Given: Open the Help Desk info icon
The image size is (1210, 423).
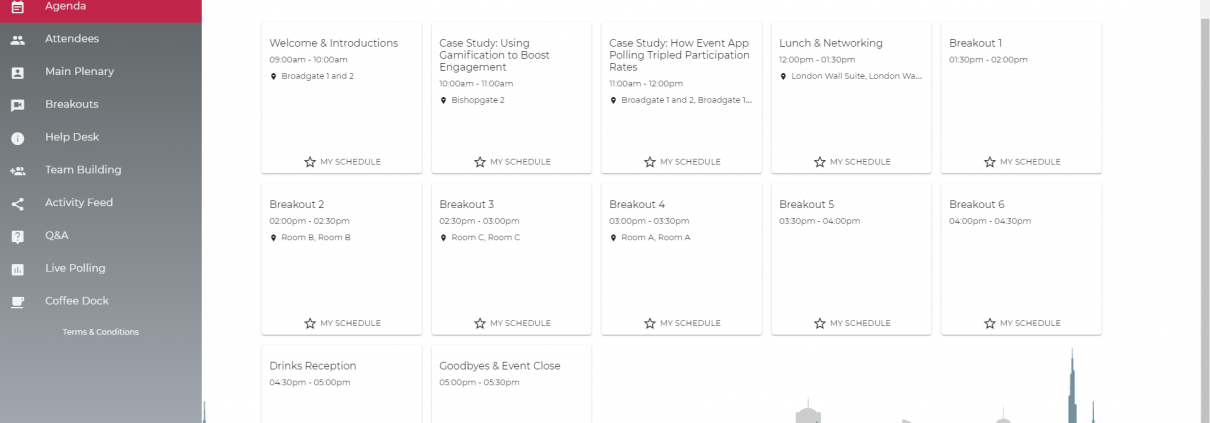Looking at the screenshot, I should 17,138.
